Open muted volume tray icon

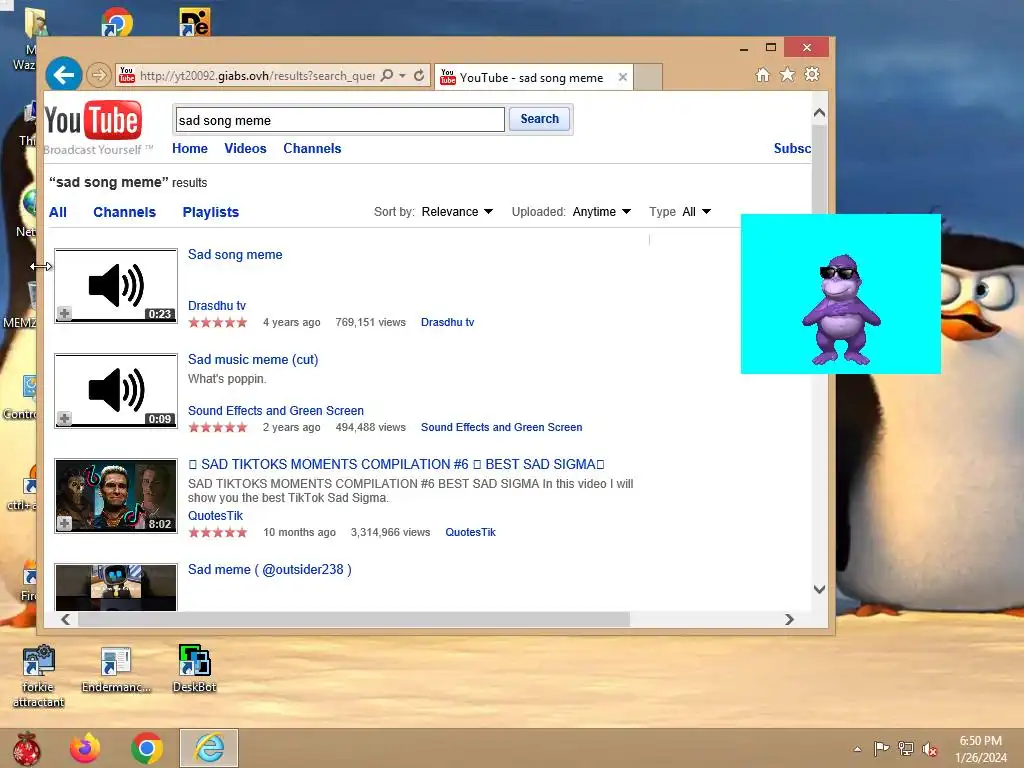930,749
